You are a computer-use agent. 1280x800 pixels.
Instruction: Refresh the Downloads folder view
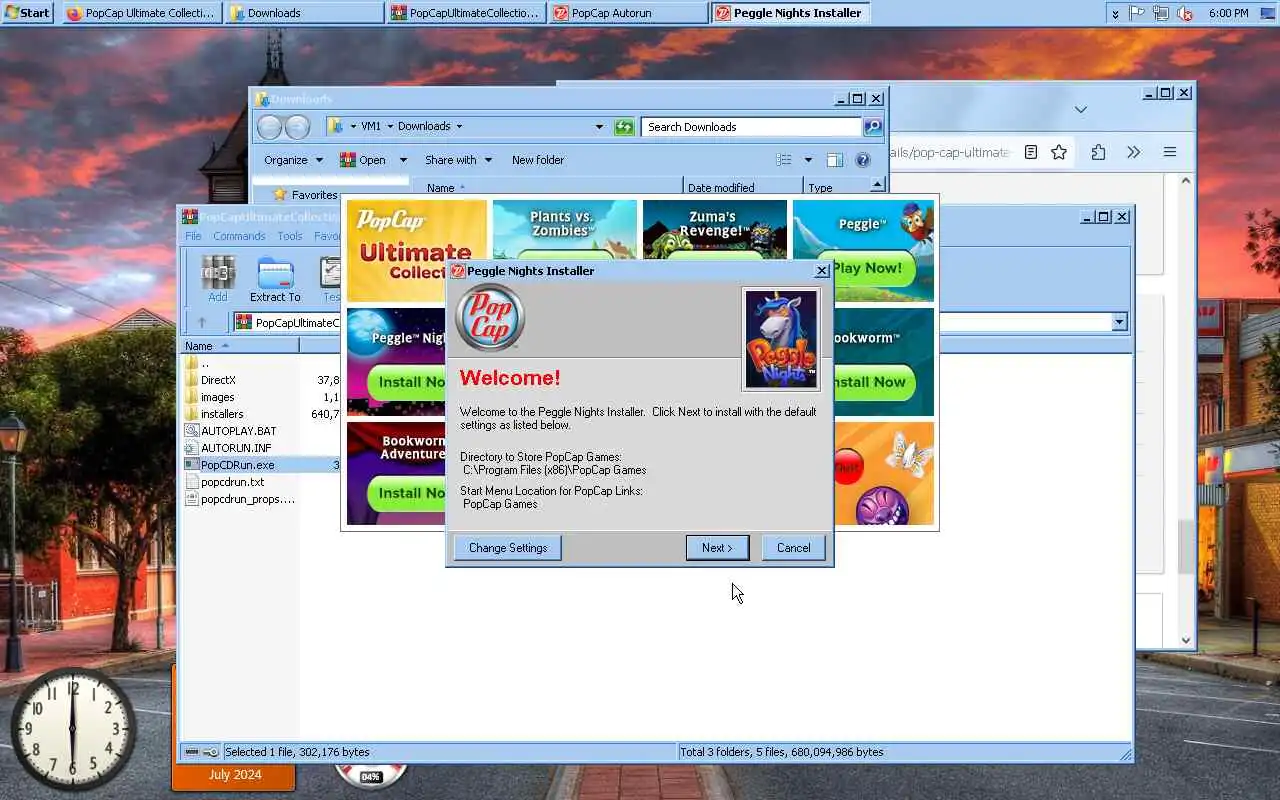(x=624, y=127)
